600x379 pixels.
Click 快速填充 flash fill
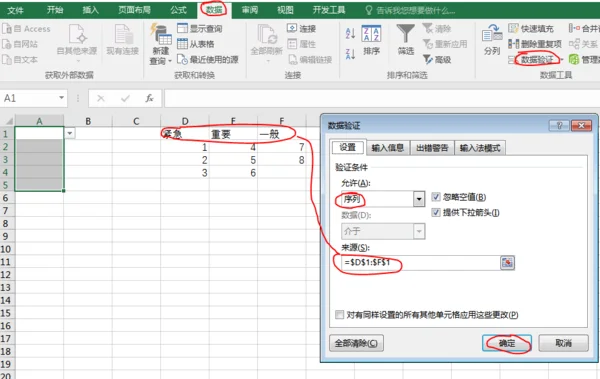pyautogui.click(x=531, y=28)
